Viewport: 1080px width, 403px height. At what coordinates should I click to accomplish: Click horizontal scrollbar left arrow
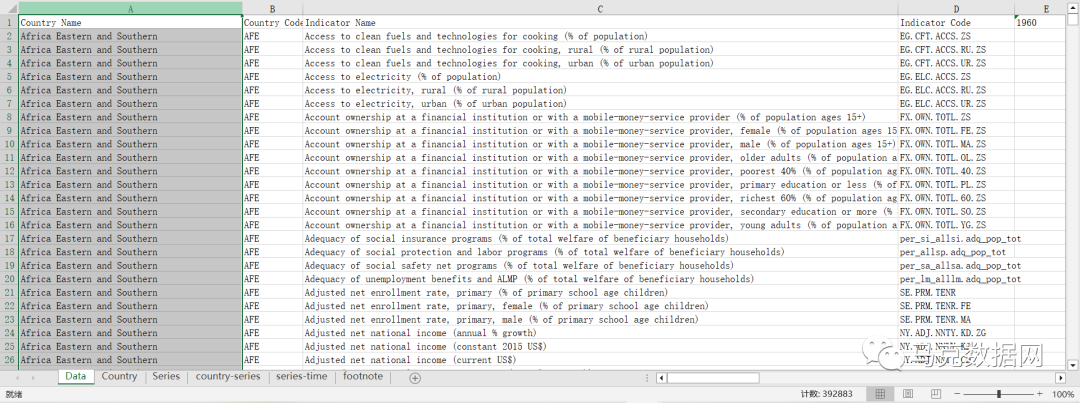[x=661, y=378]
